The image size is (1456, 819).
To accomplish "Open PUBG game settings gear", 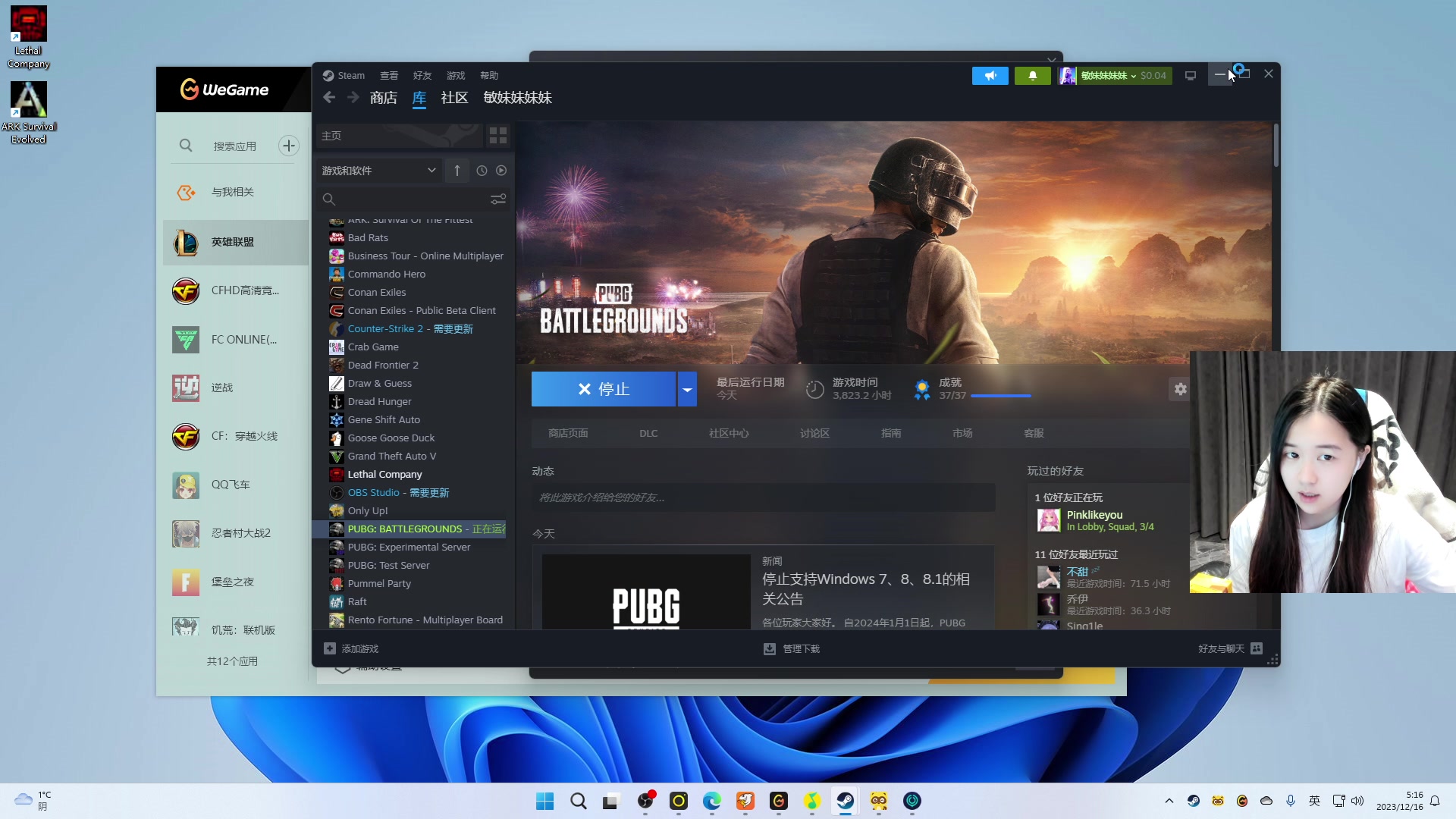I will 1180,389.
